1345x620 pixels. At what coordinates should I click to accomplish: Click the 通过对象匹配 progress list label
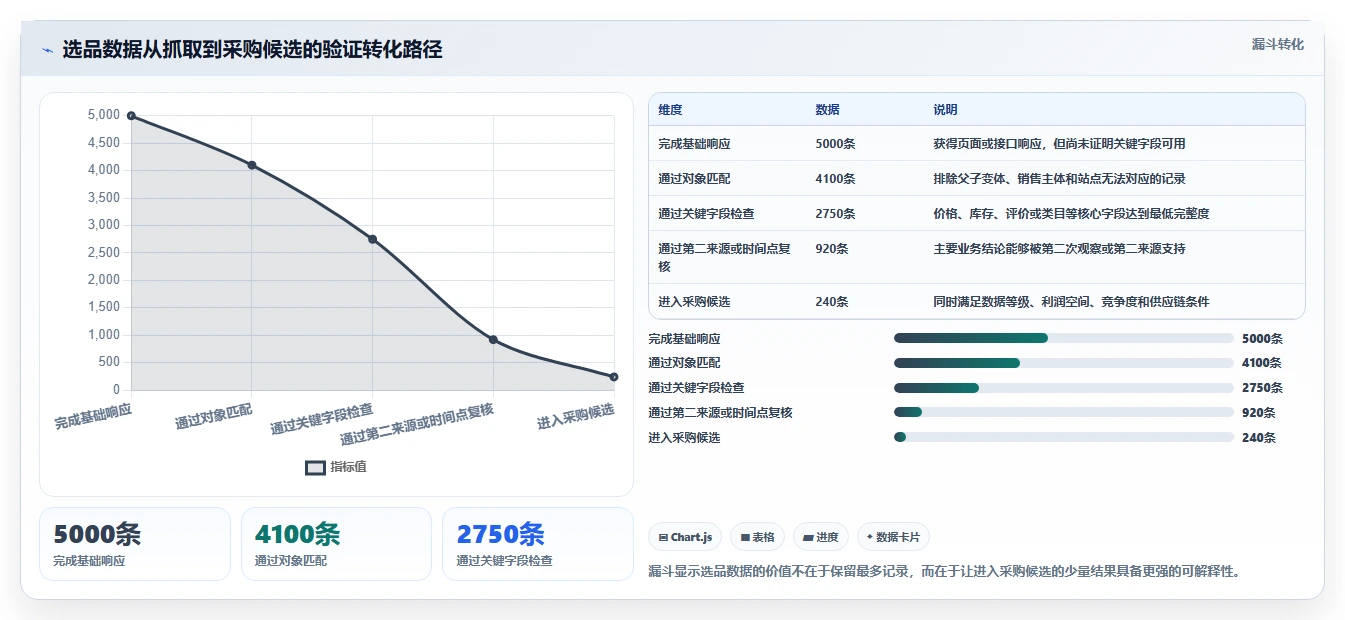(684, 363)
